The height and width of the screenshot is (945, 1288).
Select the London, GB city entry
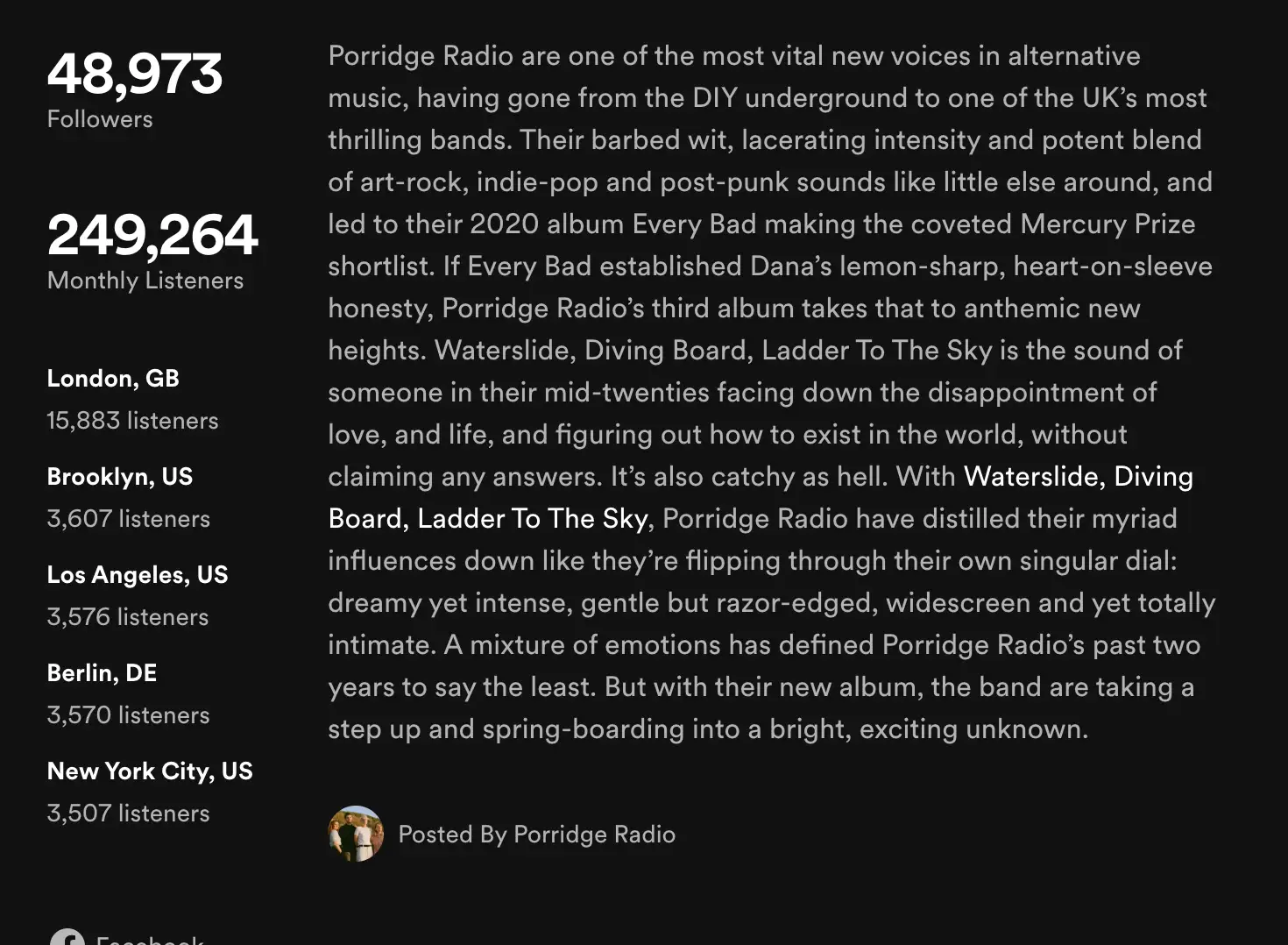tap(113, 379)
